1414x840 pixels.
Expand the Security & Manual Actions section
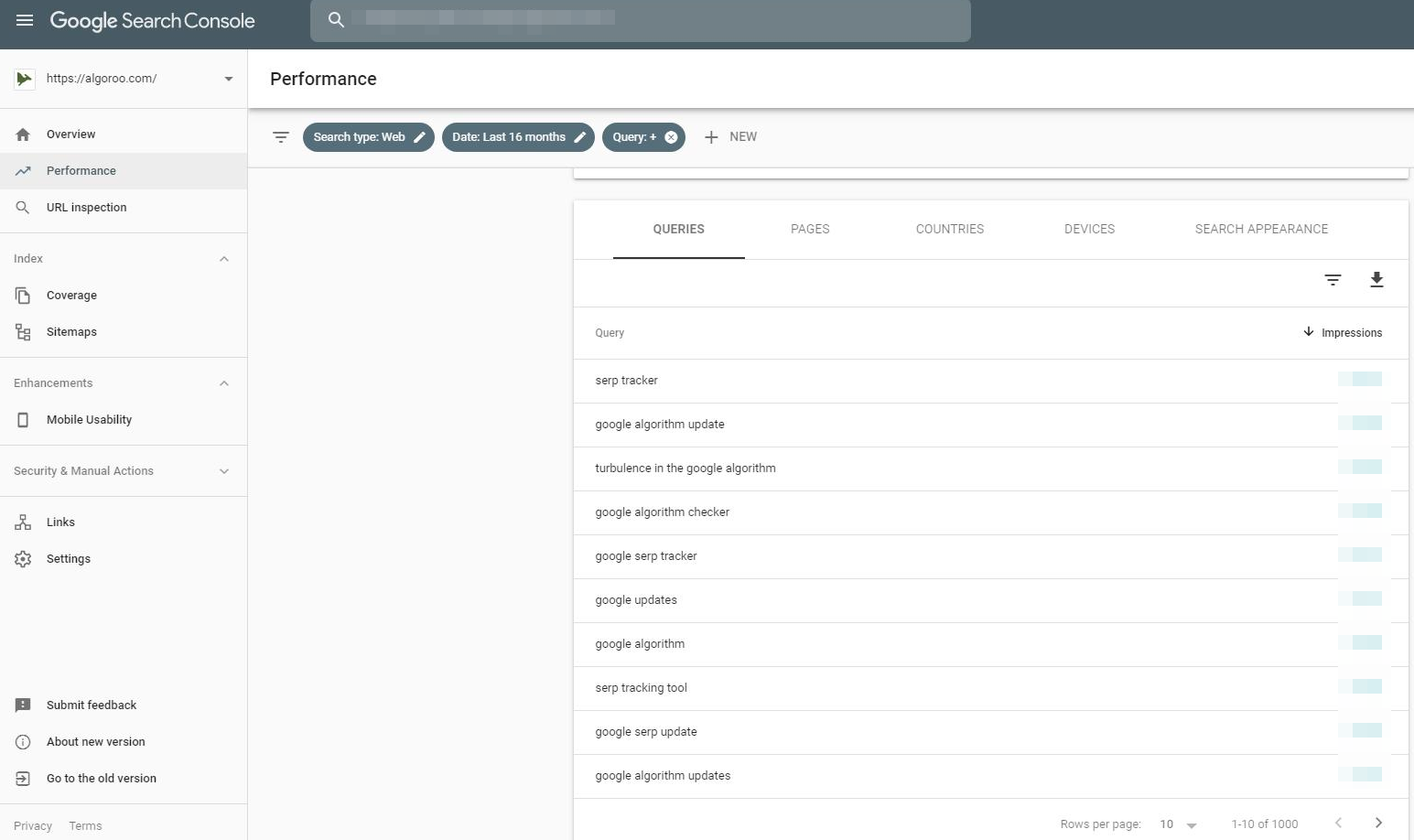point(224,470)
